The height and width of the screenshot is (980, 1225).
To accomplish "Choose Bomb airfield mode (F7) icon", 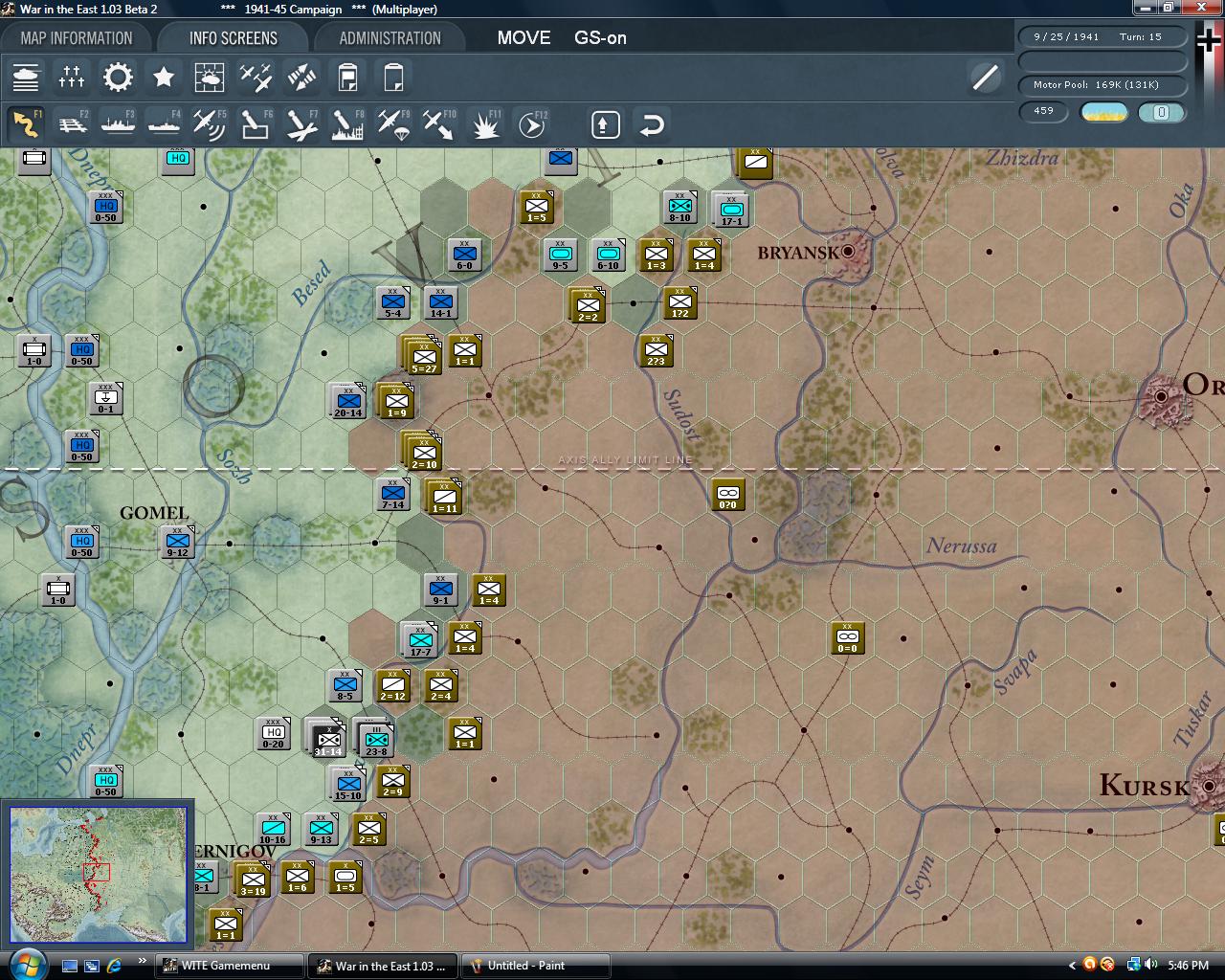I will (x=301, y=124).
